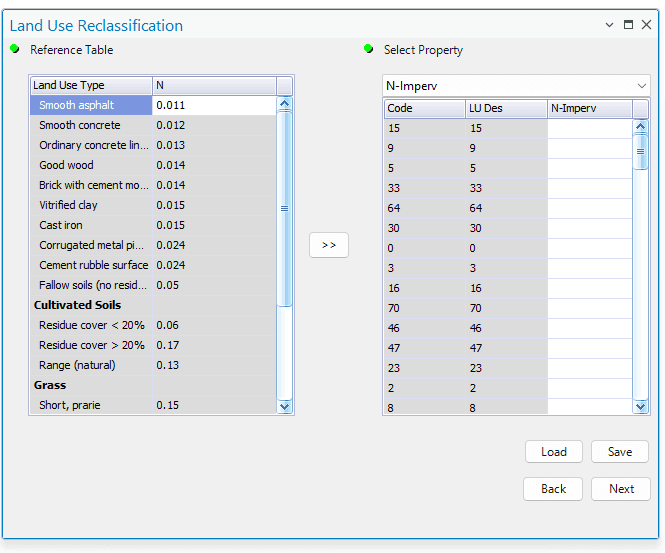Click N-Imperv cell for code 5
The image size is (665, 553).
[590, 168]
